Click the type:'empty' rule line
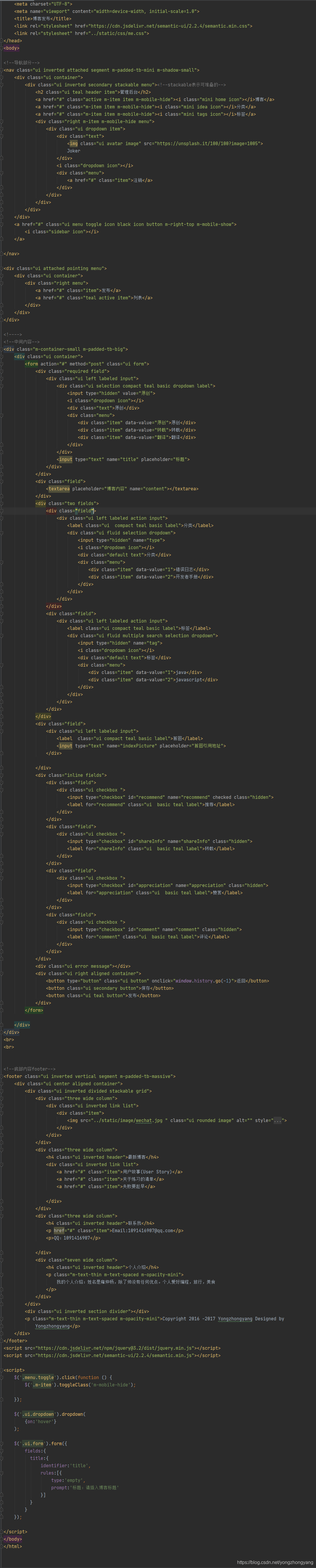The height and width of the screenshot is (1568, 316). coord(68,1480)
